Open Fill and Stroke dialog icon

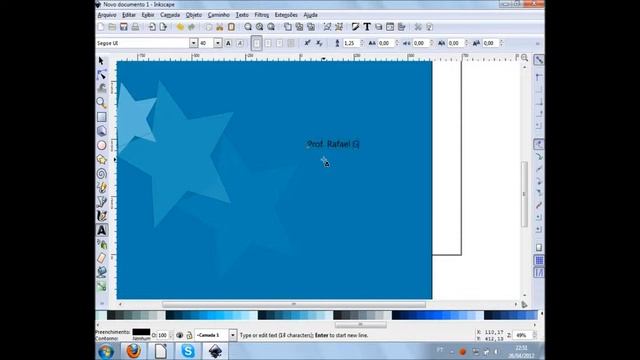[356, 27]
